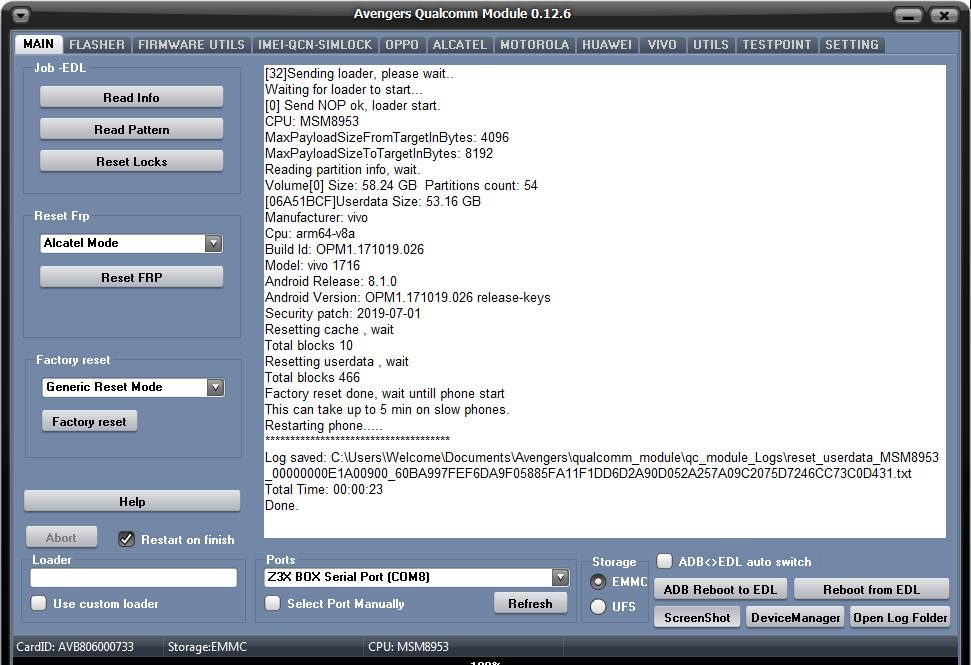
Task: Open the OPPO tab
Action: [402, 45]
